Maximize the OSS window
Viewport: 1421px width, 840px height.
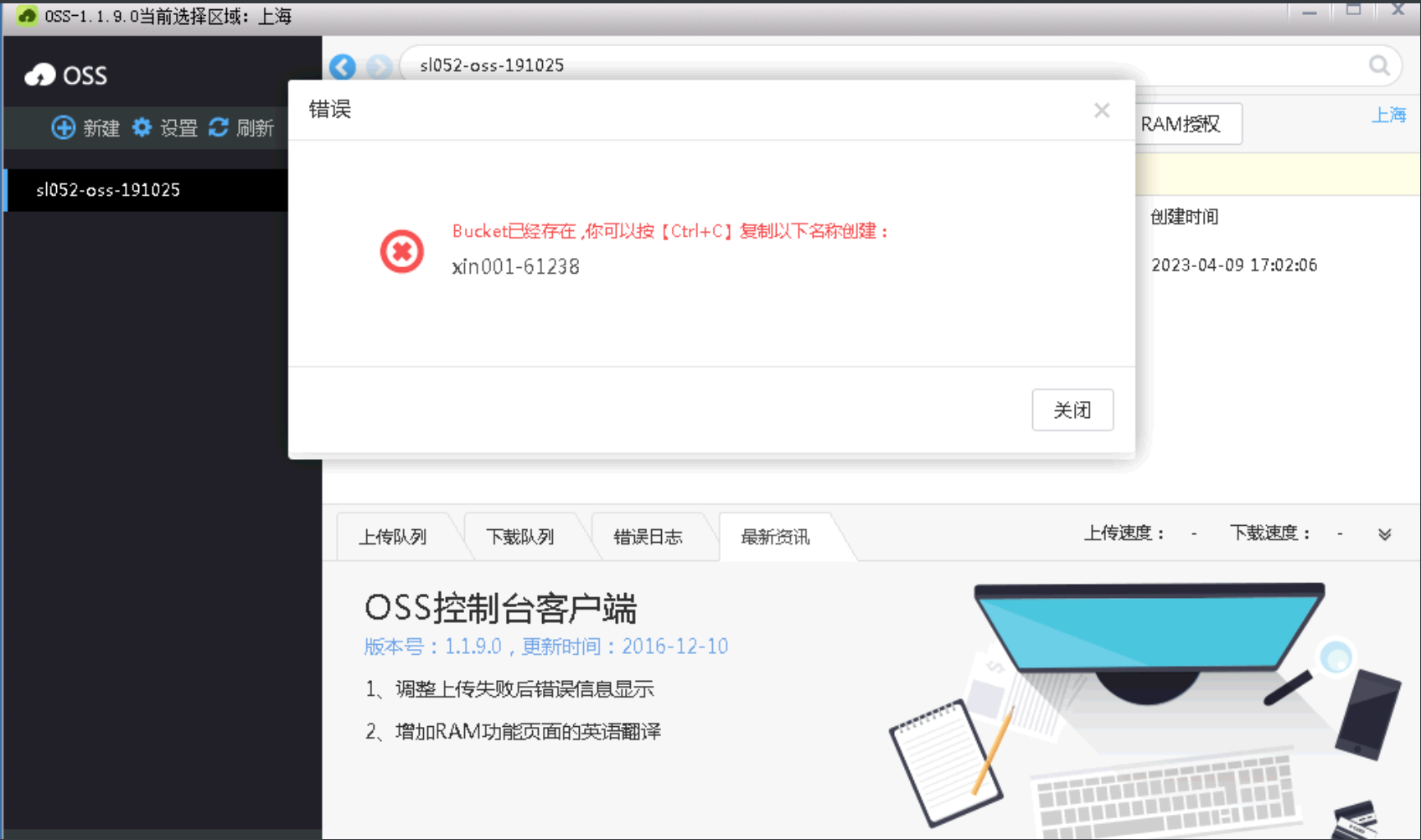[x=1353, y=11]
